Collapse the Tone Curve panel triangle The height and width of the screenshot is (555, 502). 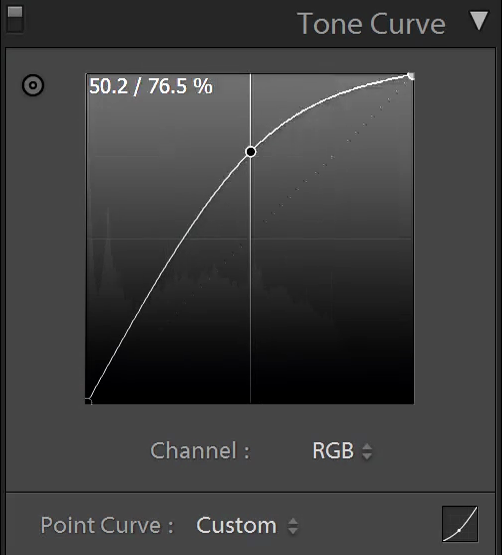(x=479, y=21)
